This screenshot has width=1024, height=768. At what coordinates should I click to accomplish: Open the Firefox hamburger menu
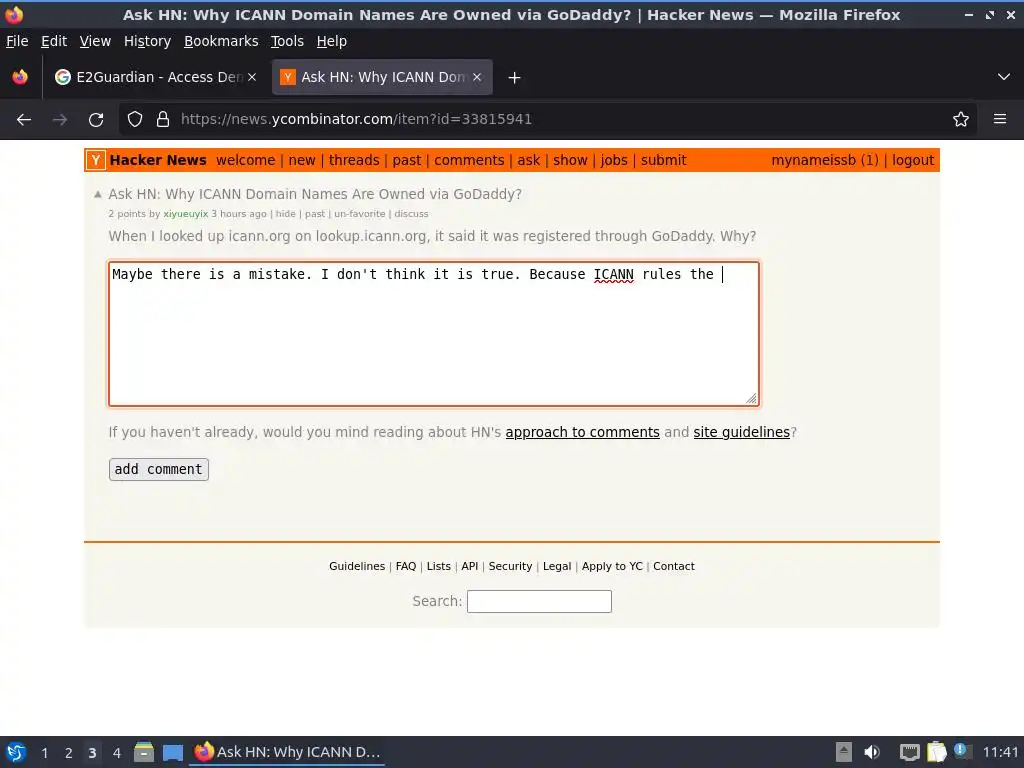coord(1000,120)
